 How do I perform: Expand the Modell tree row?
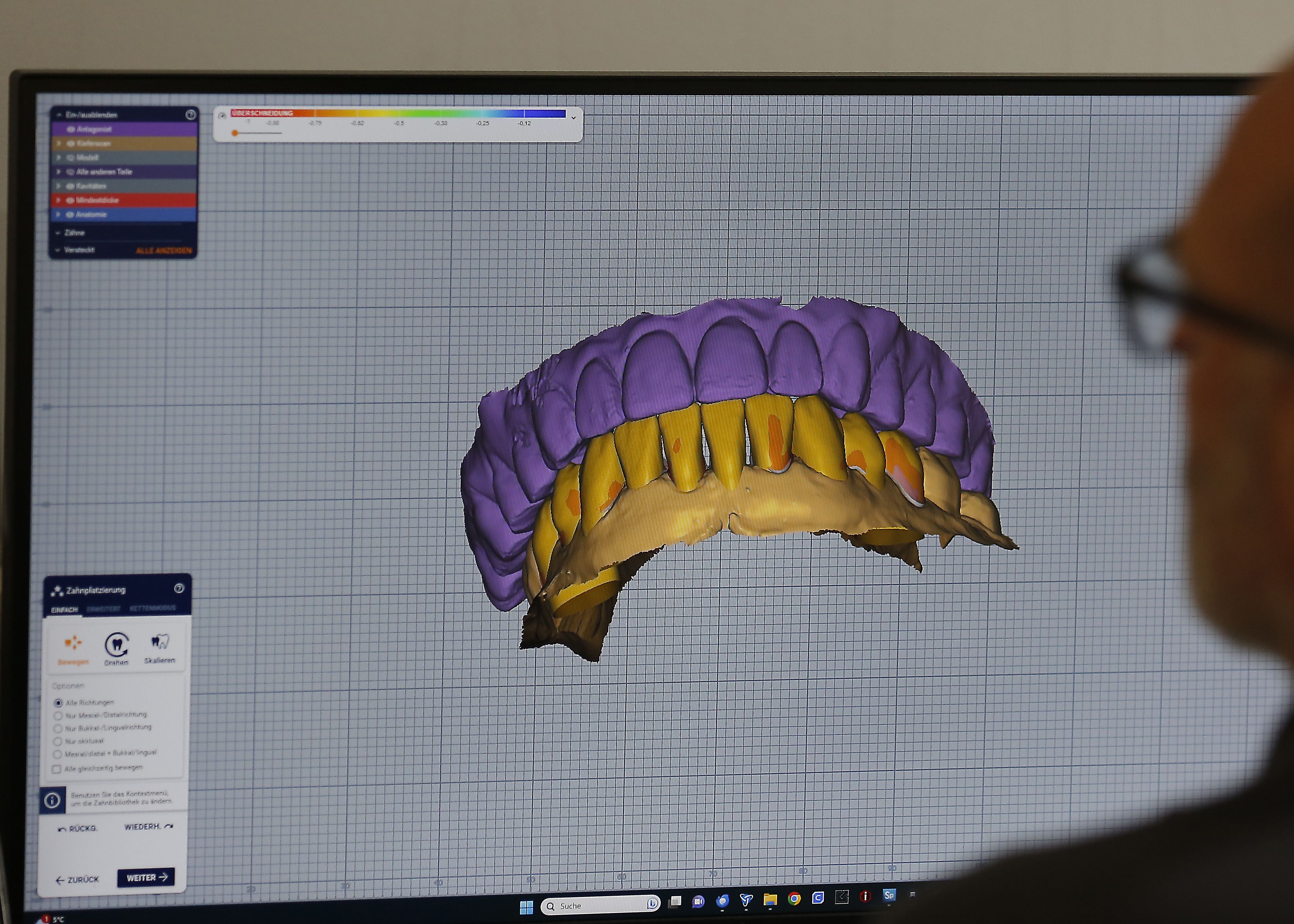pyautogui.click(x=59, y=158)
